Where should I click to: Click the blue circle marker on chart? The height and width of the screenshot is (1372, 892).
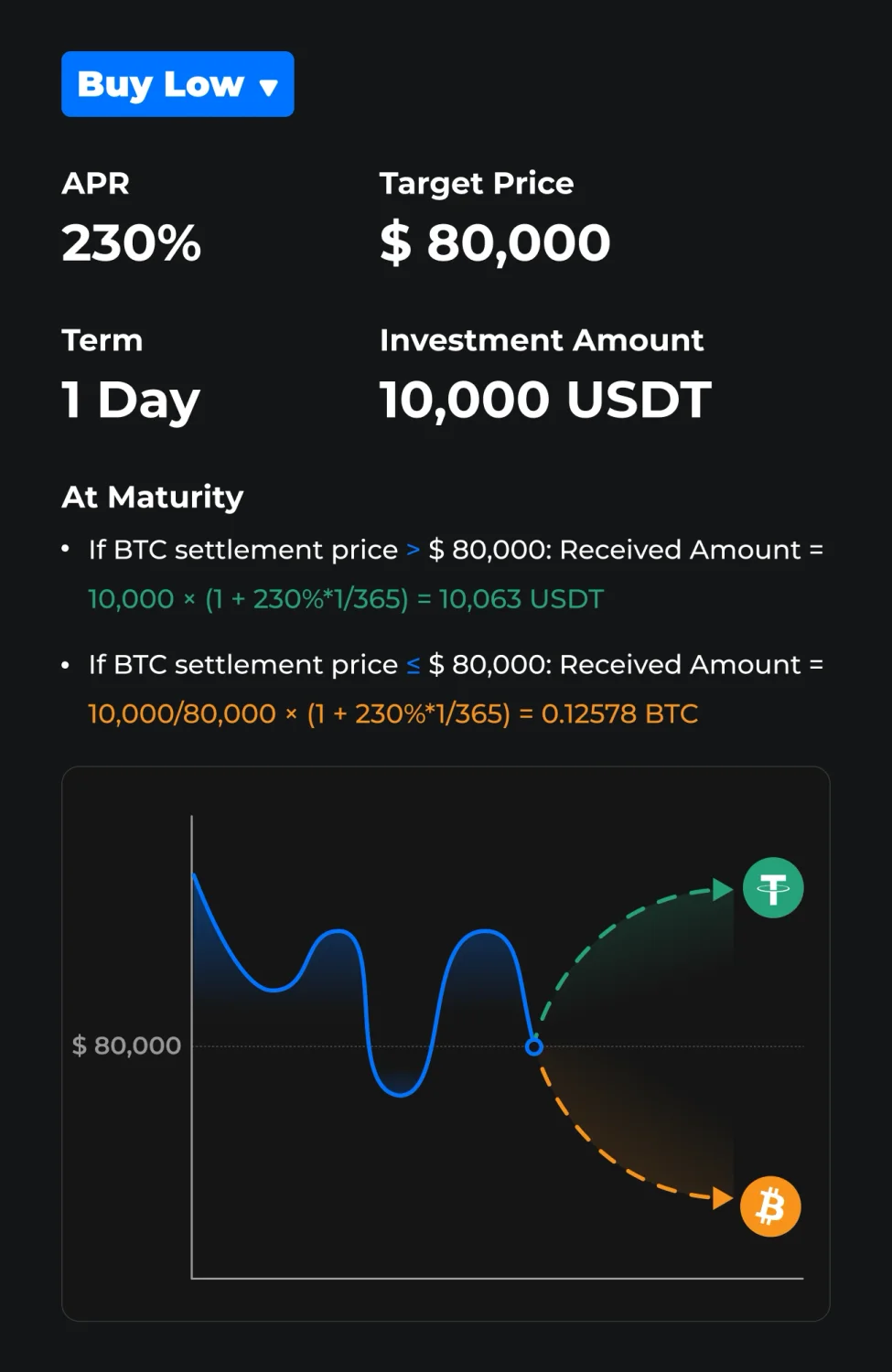[x=534, y=1046]
